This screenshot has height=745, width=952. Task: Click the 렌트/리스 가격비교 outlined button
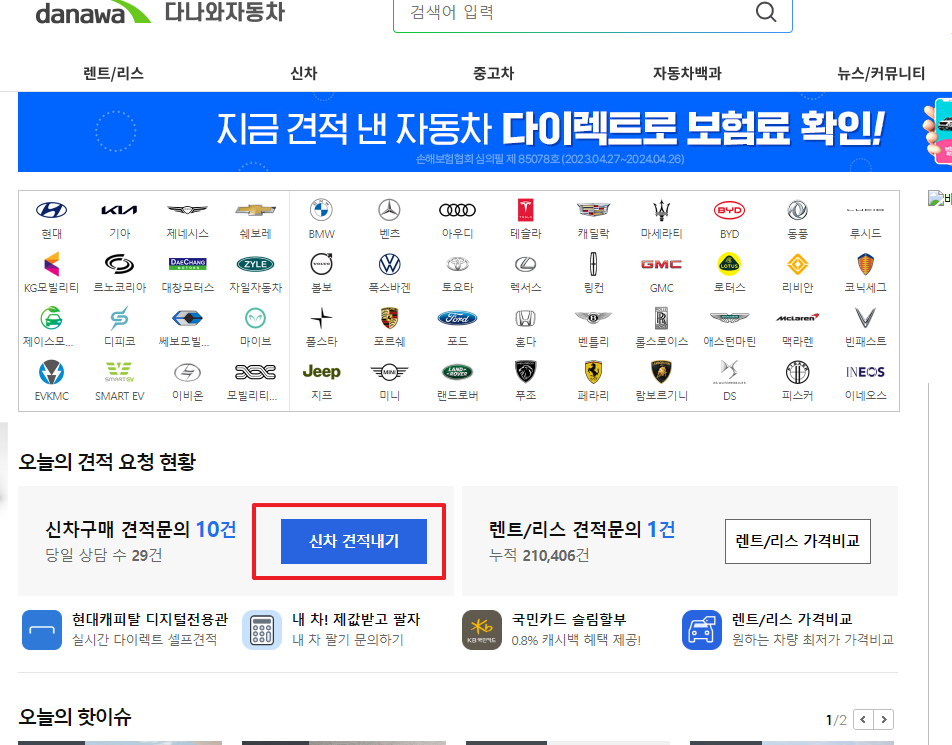[x=797, y=541]
